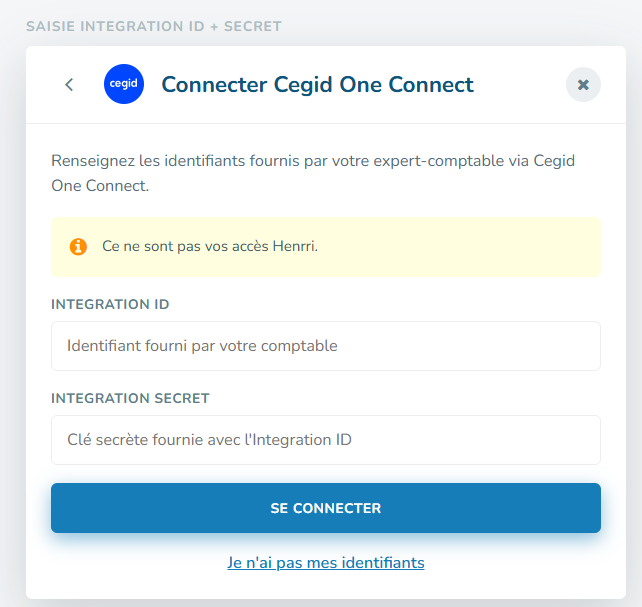Click the orange info icon in banner
Screen dimensions: 642x607
point(78,247)
